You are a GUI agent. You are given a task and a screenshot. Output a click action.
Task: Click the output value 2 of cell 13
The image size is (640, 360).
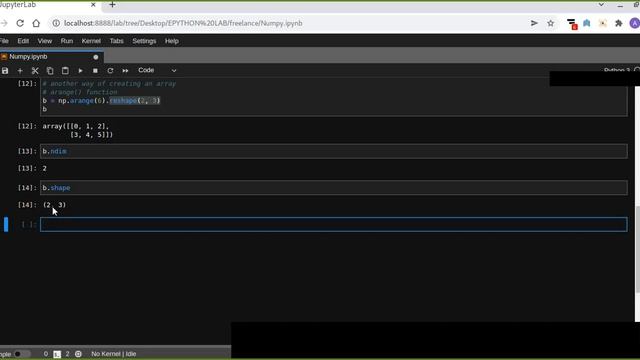44,168
